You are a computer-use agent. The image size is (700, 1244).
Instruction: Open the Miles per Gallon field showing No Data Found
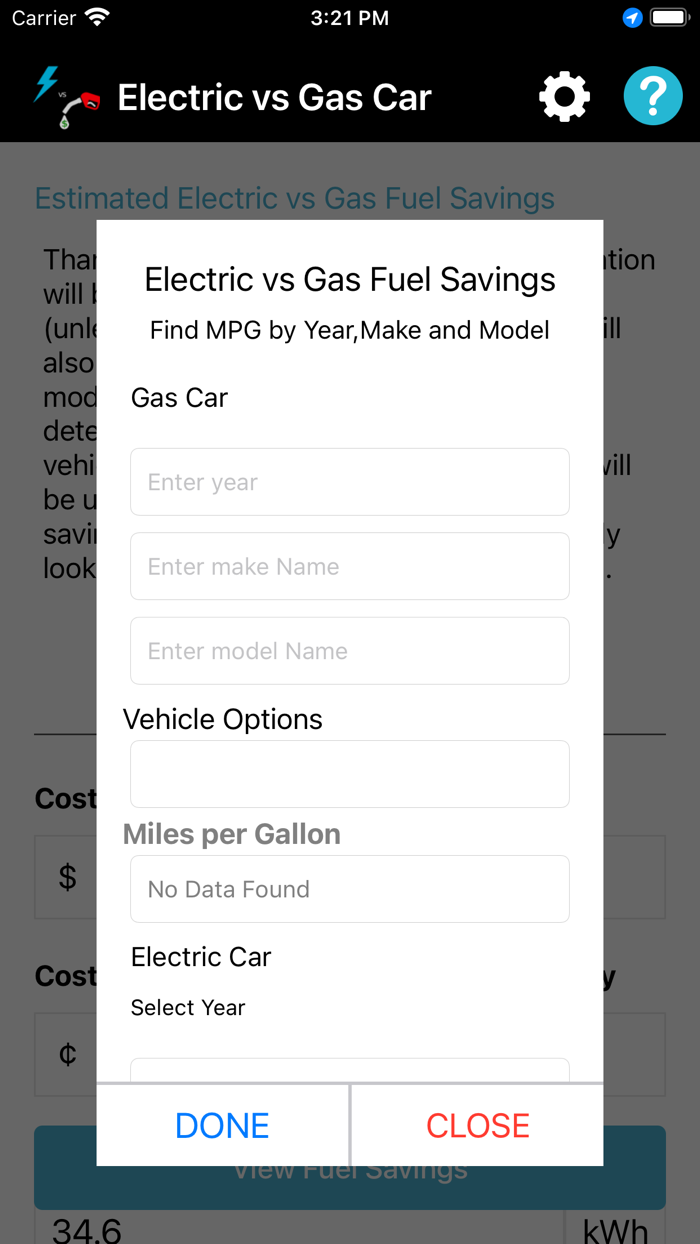349,888
